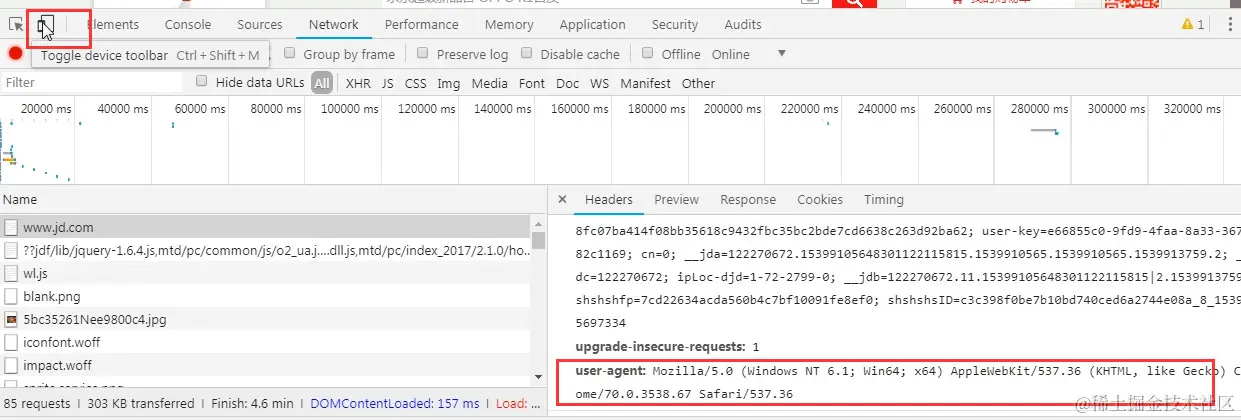The image size is (1241, 420).
Task: Filter requests by Doc
Action: [x=568, y=83]
